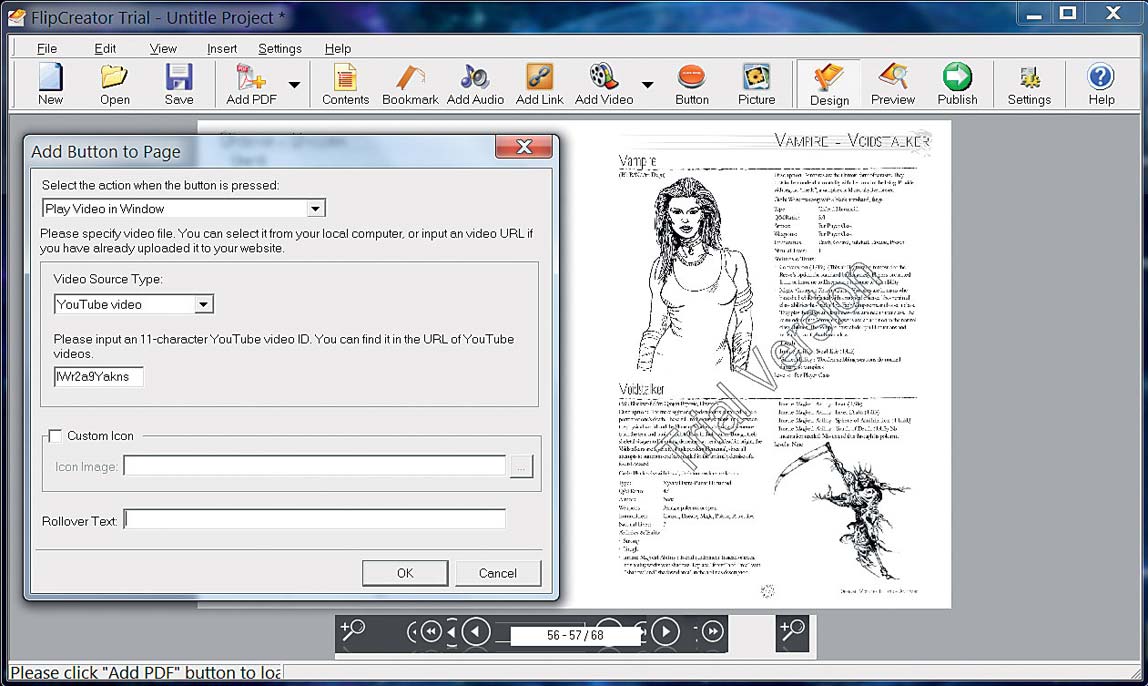Open the Settings menu in menu bar
The image size is (1148, 686).
[x=280, y=48]
